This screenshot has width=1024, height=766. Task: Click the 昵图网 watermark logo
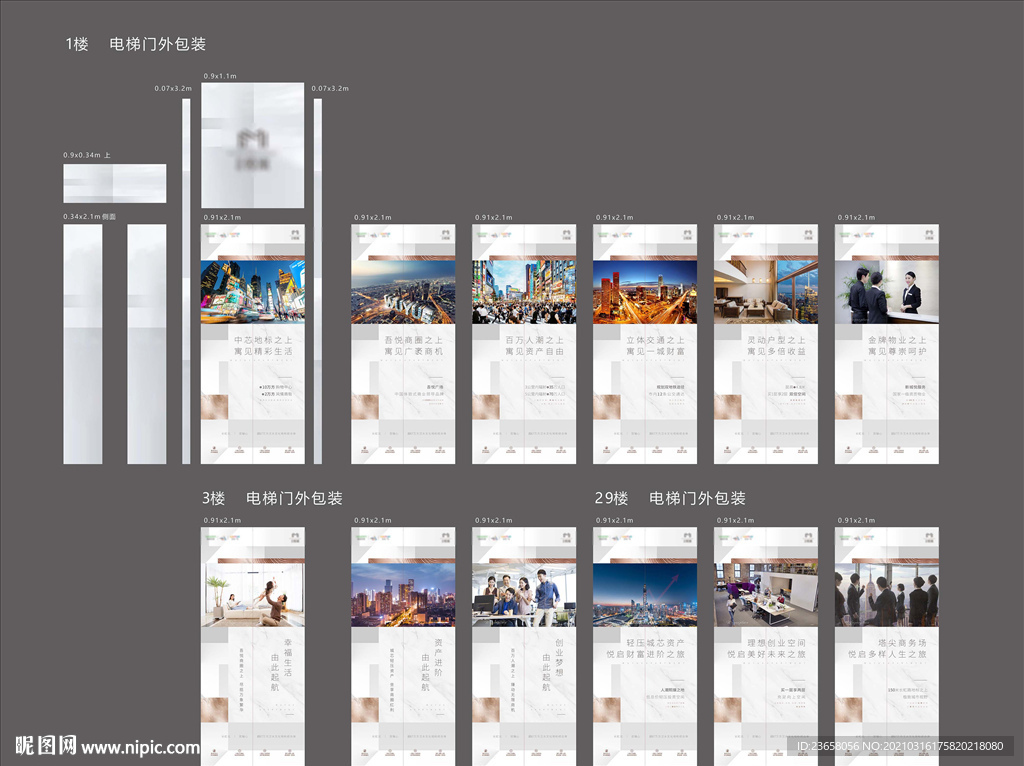[x=45, y=745]
